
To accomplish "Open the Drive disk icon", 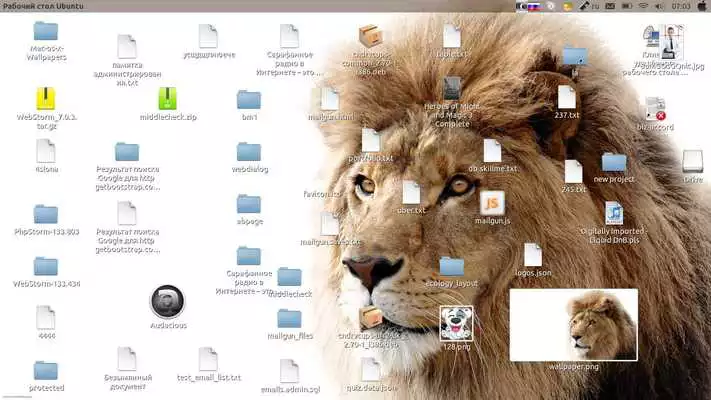I will pos(692,161).
